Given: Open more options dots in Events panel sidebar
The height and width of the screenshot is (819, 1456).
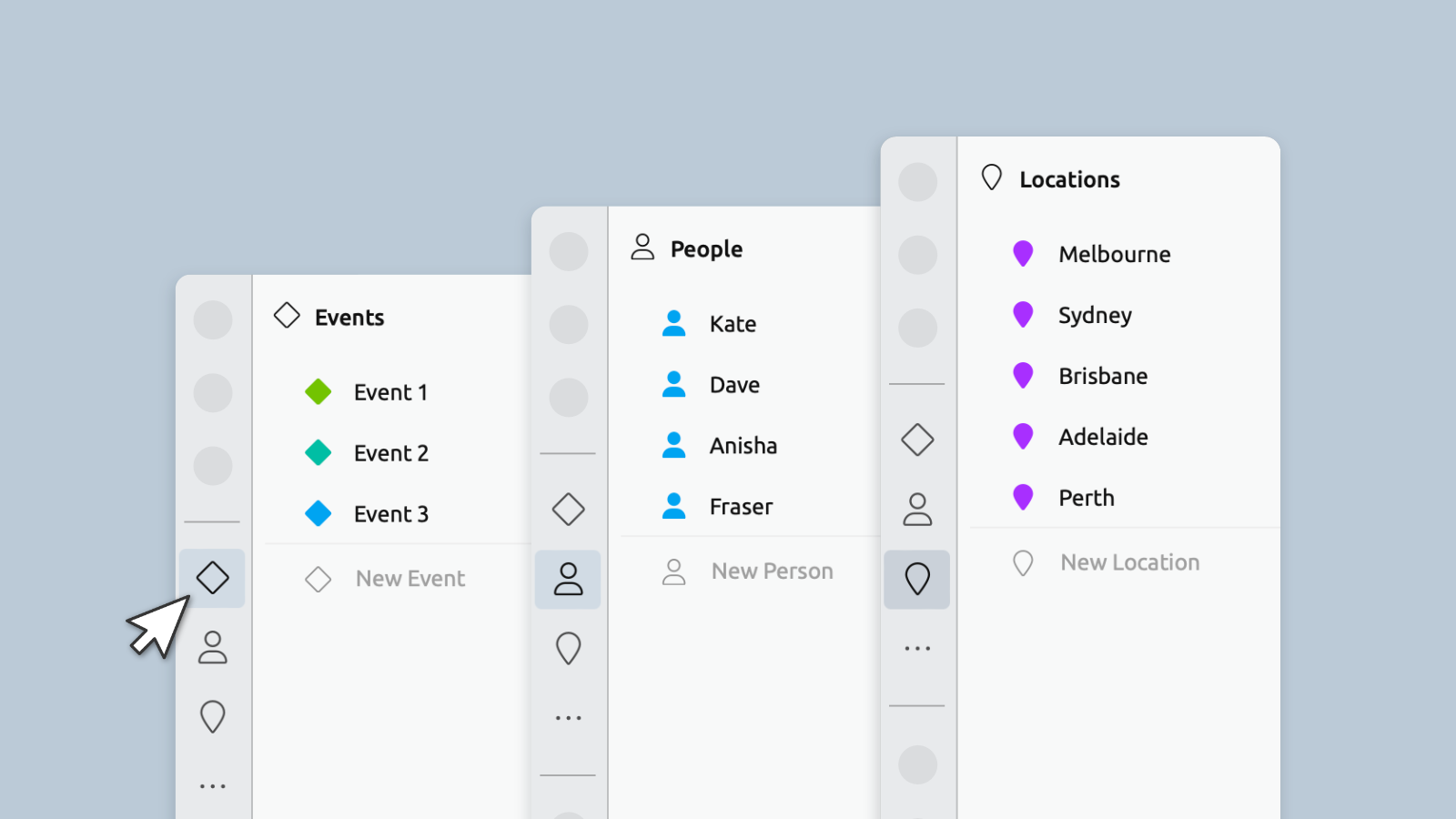Looking at the screenshot, I should (x=212, y=786).
